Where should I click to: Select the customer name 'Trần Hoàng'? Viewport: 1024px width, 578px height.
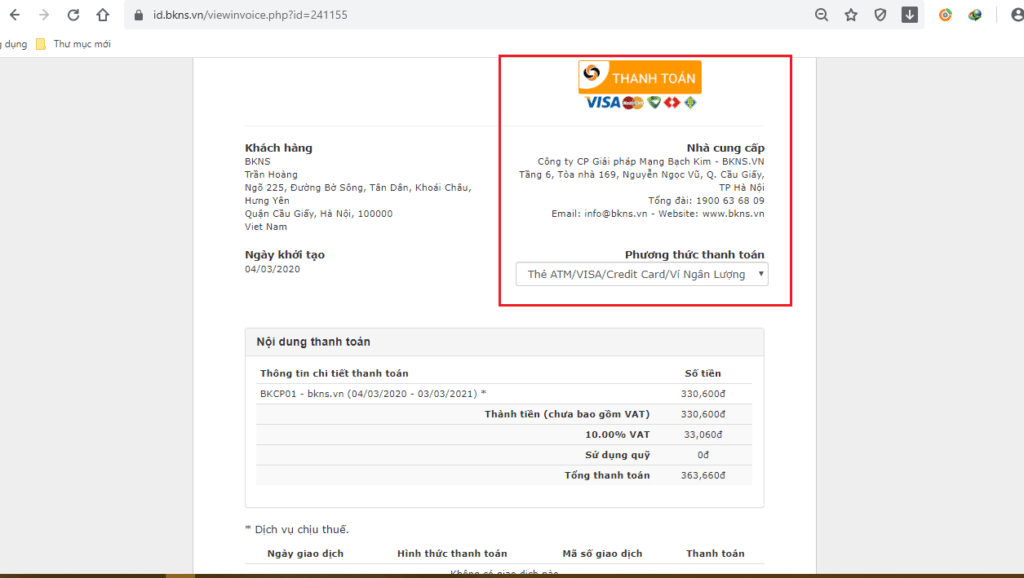coord(271,174)
